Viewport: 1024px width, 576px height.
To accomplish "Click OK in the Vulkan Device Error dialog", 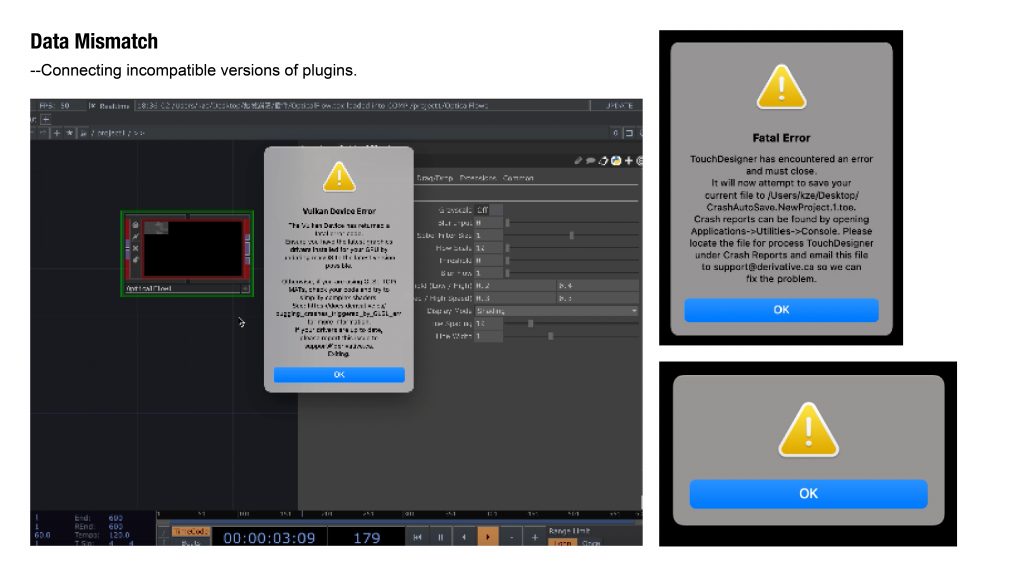I will coord(339,374).
